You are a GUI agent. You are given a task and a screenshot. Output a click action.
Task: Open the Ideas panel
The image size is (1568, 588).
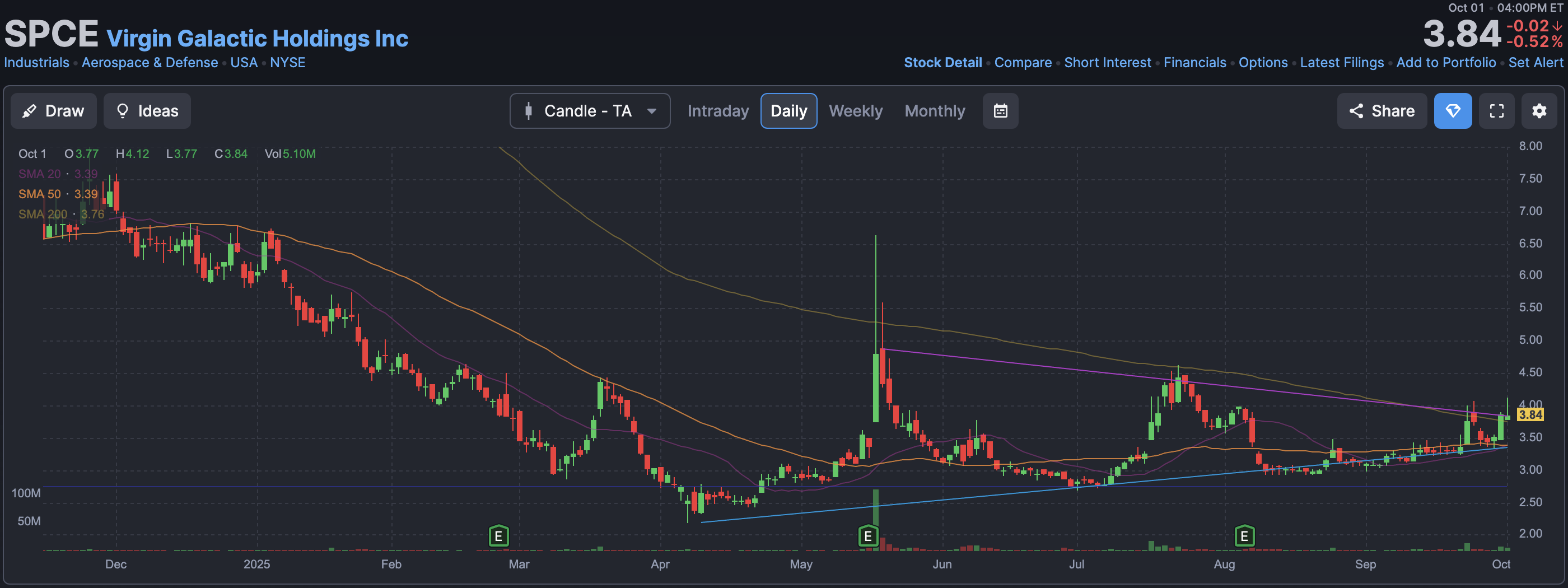coord(147,111)
